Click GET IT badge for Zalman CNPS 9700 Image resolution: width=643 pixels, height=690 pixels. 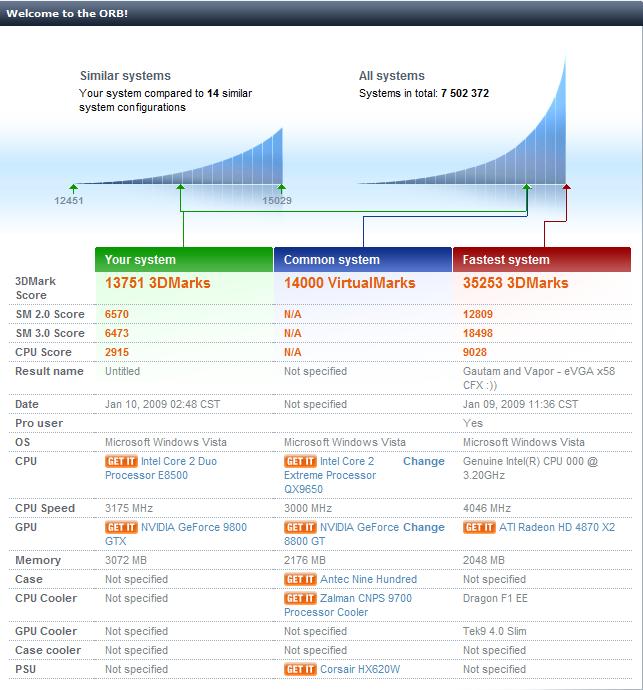pos(300,598)
